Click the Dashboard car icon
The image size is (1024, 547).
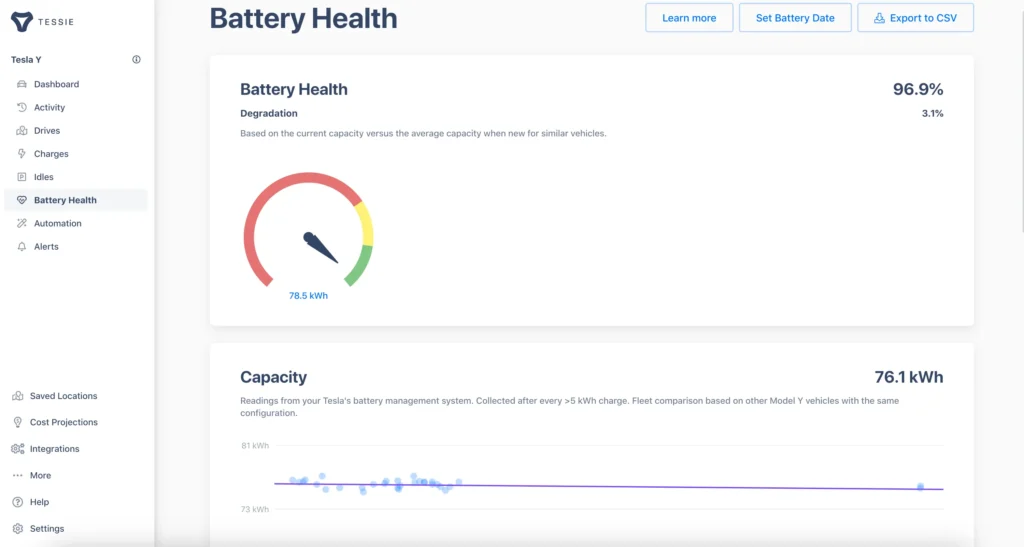[x=22, y=84]
